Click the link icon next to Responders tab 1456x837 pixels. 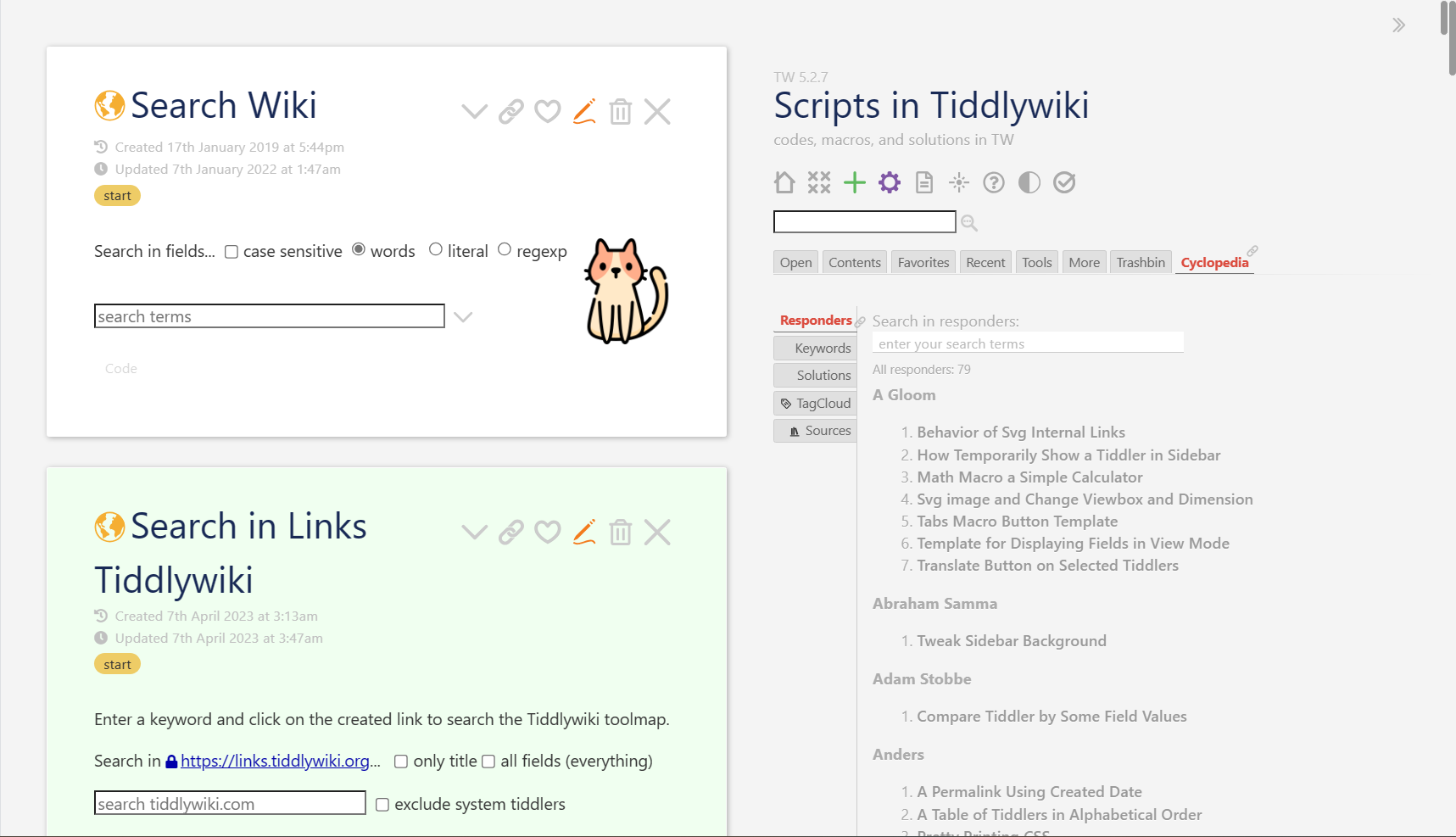point(860,322)
